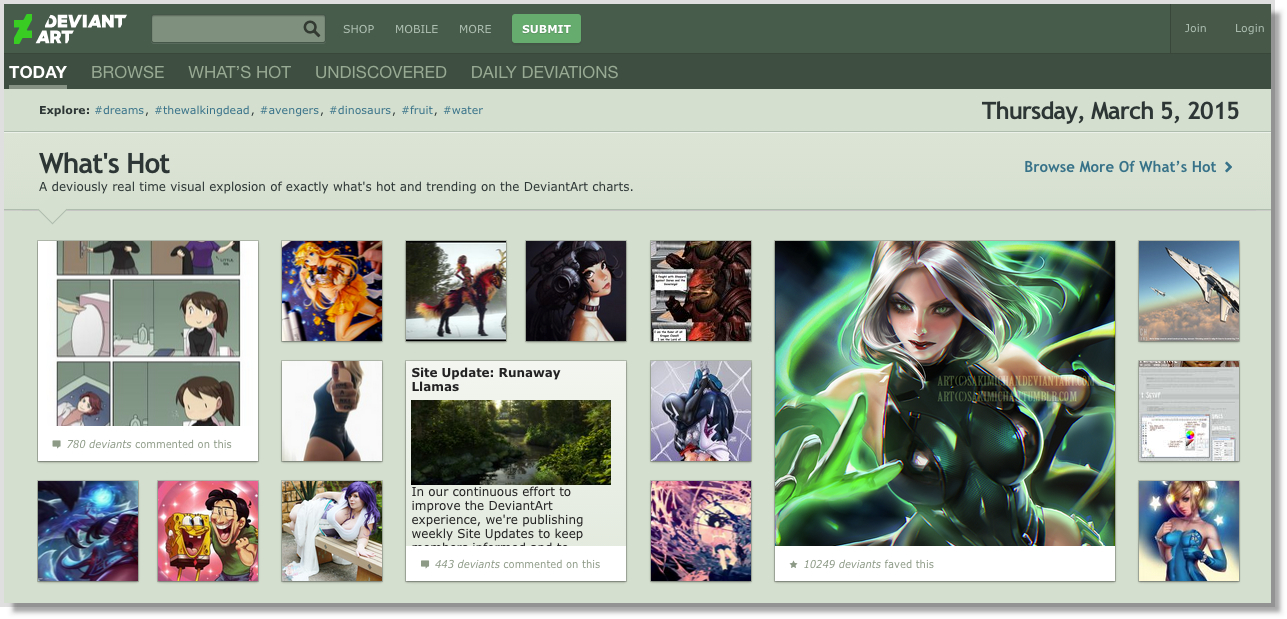This screenshot has width=1287, height=619.
Task: Open the Site Update: Runaway Llamas headline
Action: 486,379
